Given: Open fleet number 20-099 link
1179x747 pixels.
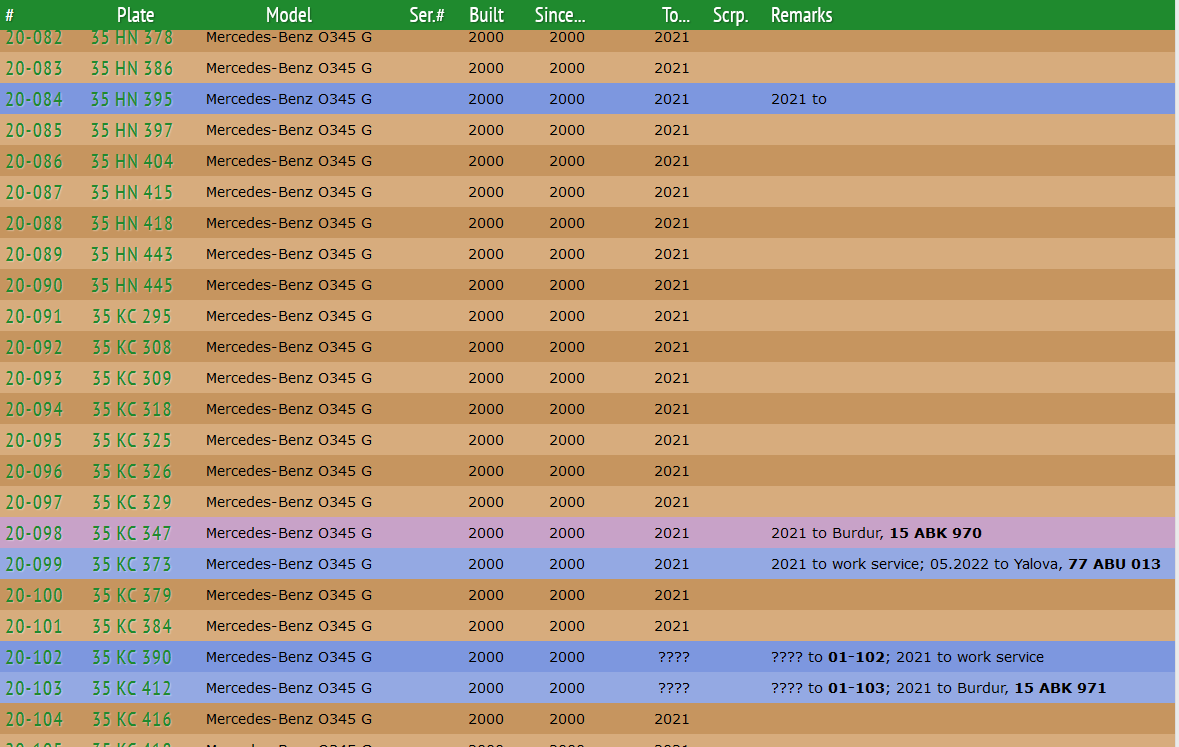Looking at the screenshot, I should tap(34, 564).
